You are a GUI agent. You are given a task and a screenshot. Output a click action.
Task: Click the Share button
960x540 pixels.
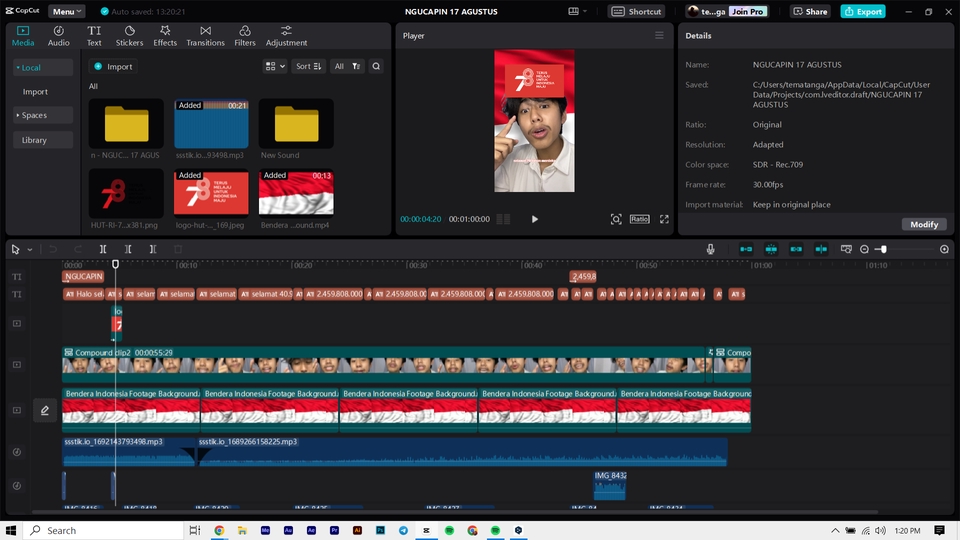pos(809,11)
